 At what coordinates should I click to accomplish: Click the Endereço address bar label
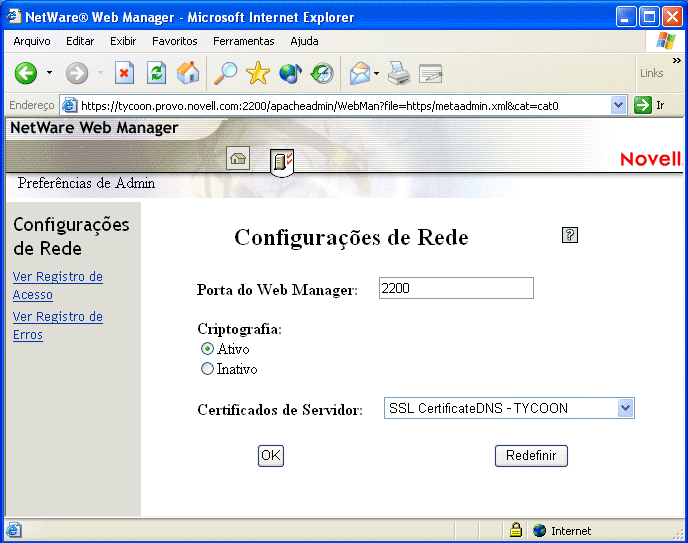pyautogui.click(x=32, y=105)
